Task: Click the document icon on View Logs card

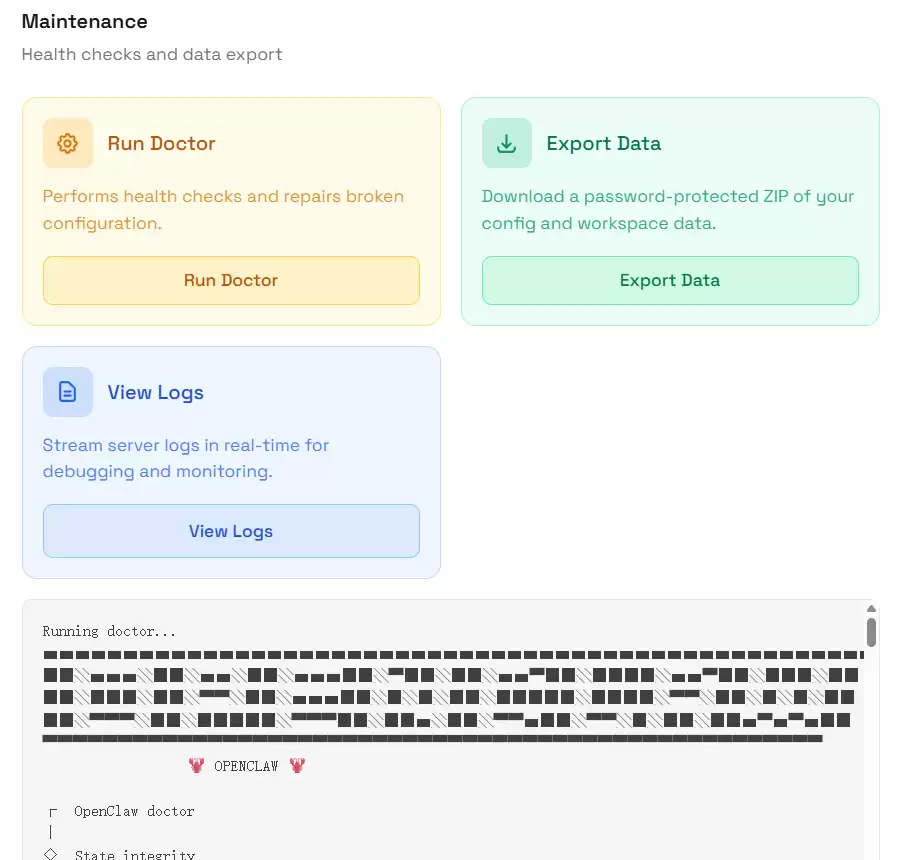Action: pos(67,392)
